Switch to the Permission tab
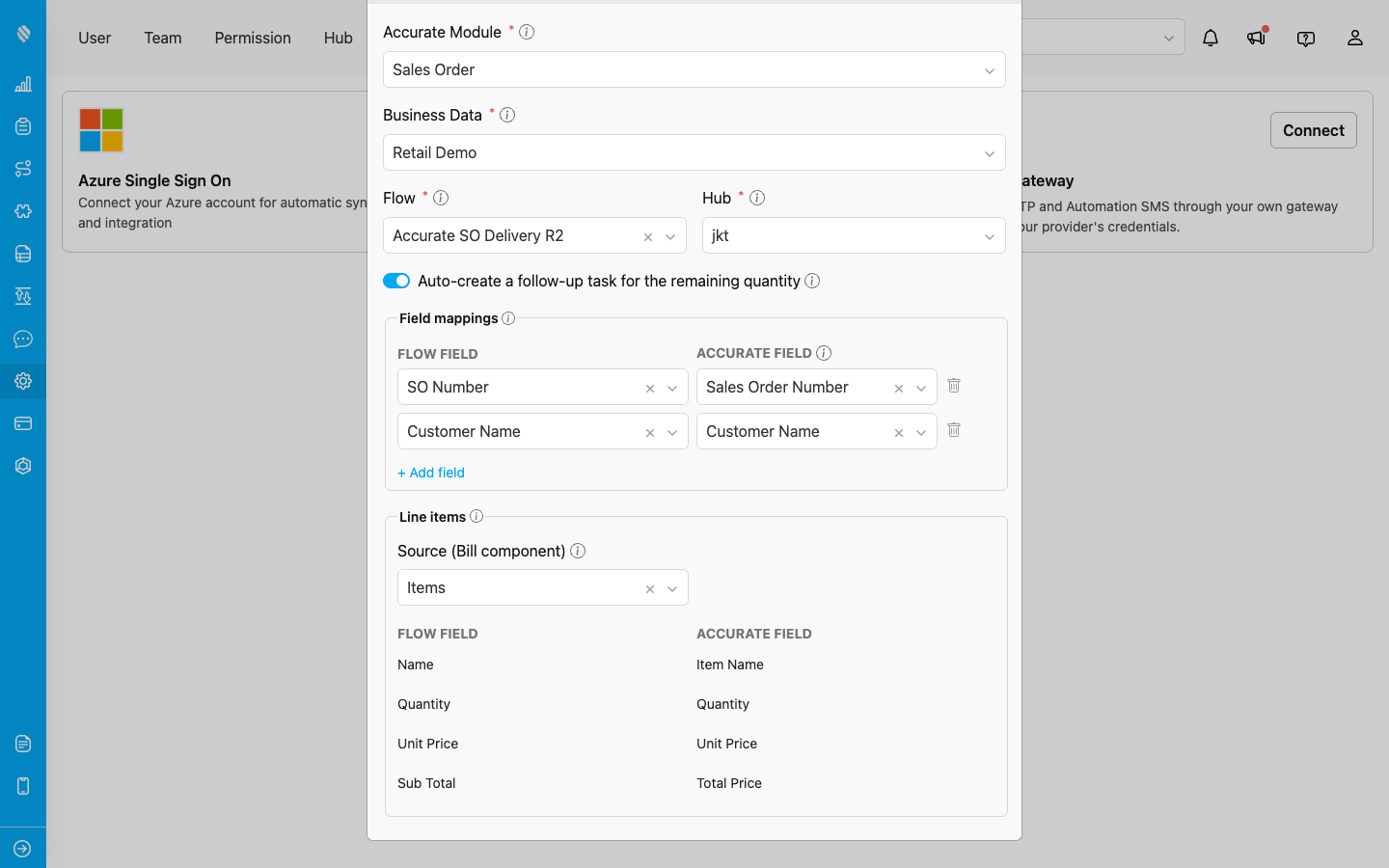 coord(253,38)
